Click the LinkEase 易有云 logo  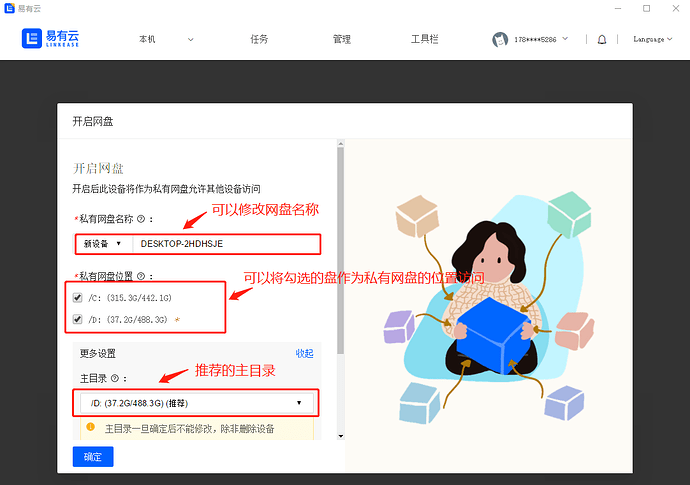click(x=50, y=39)
